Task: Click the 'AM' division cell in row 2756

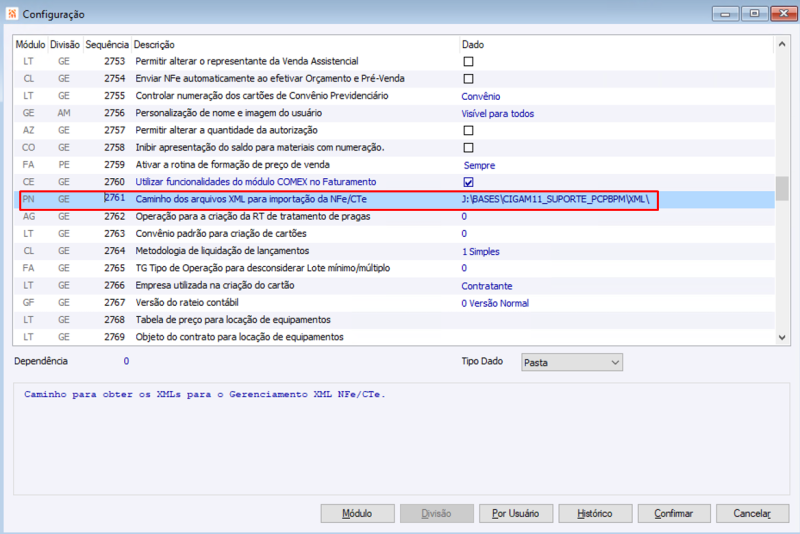Action: 64,113
